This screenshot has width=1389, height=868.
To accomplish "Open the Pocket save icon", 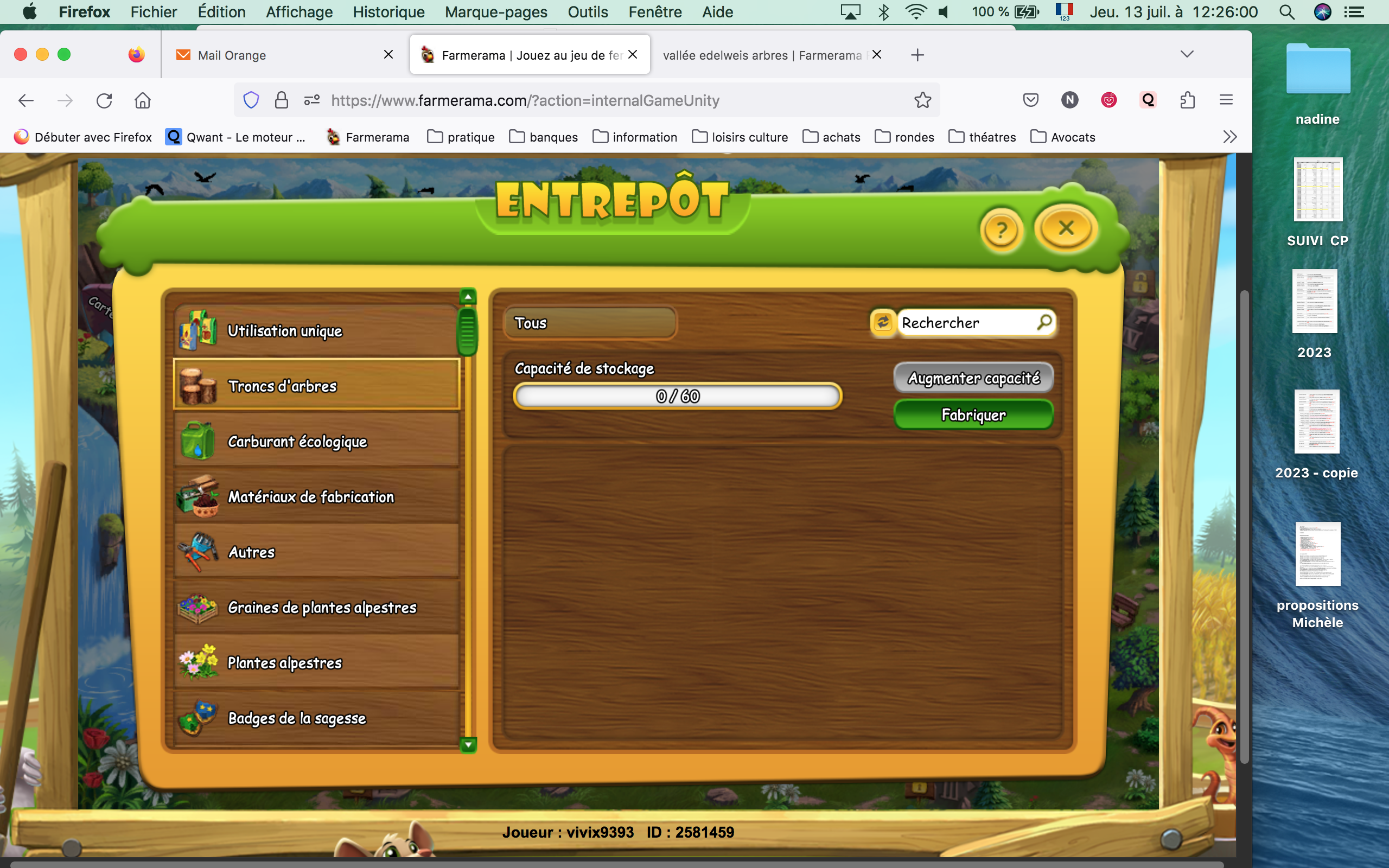I will 1031,100.
